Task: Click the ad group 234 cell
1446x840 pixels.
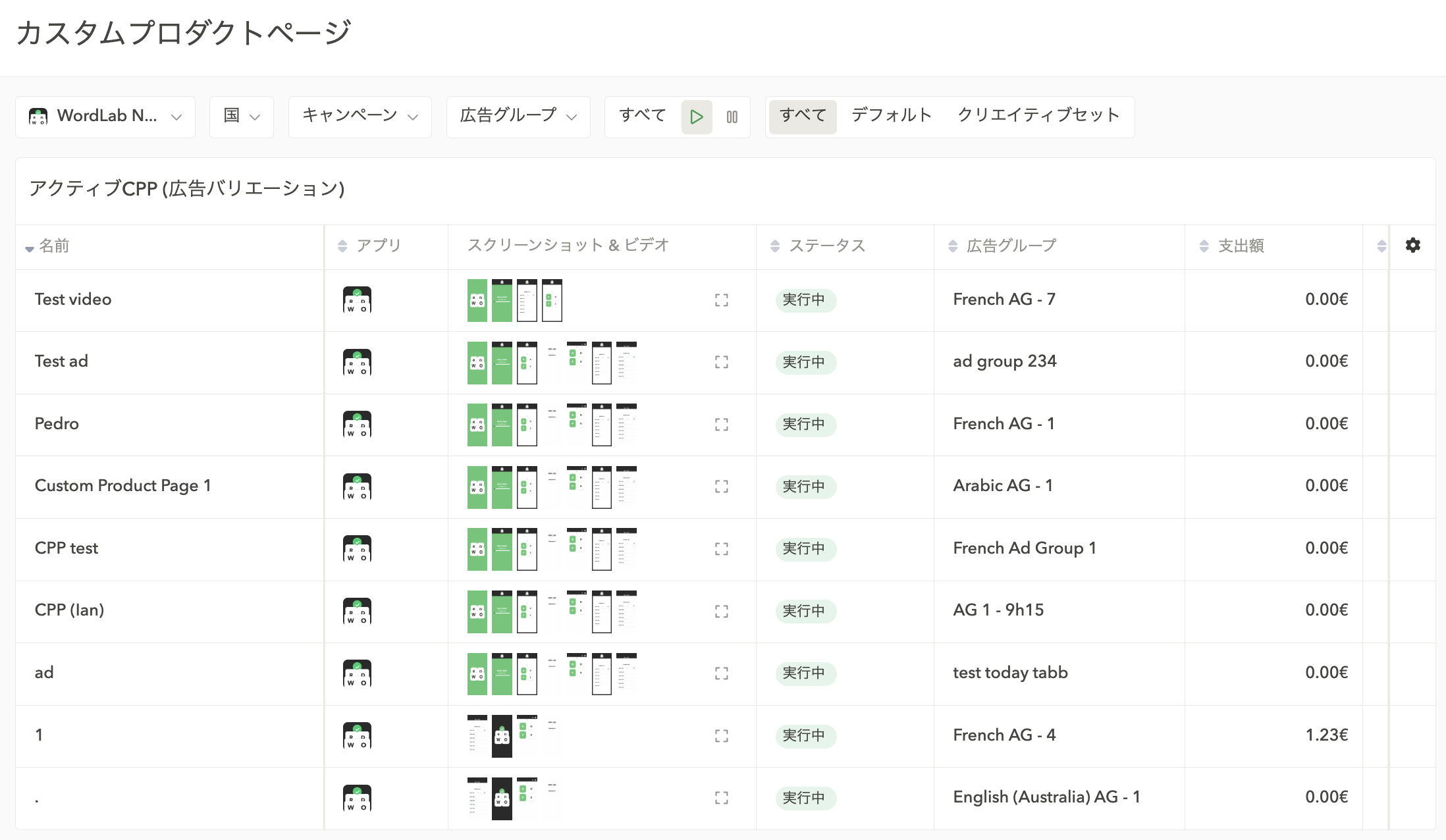Action: [1005, 361]
